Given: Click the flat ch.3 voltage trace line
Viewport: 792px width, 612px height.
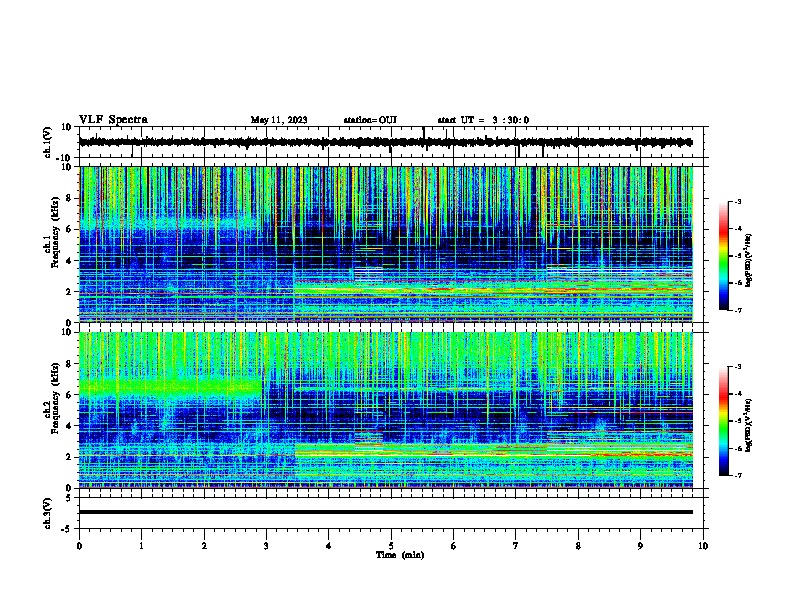Looking at the screenshot, I should (386, 512).
